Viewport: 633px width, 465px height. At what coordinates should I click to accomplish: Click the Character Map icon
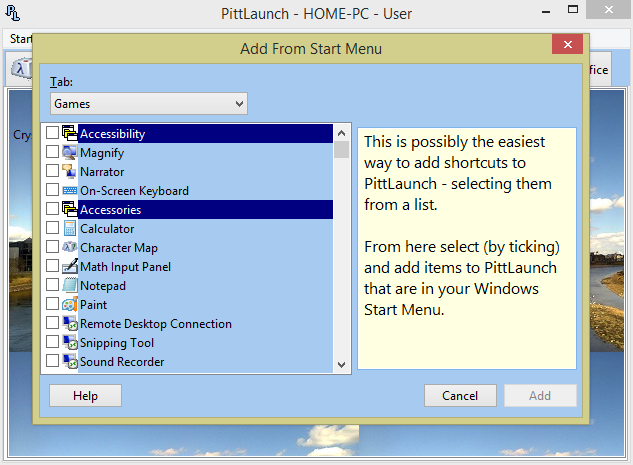coord(70,248)
